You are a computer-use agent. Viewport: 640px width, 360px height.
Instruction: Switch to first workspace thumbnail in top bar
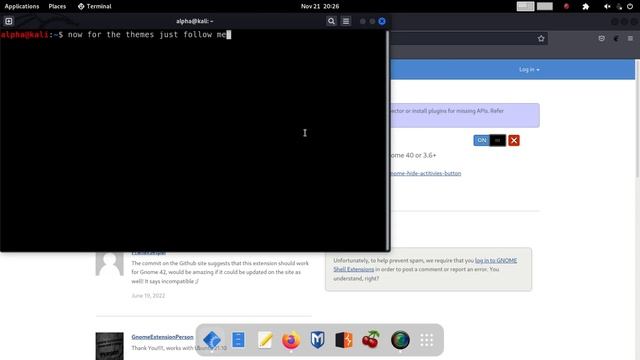(x=525, y=6)
